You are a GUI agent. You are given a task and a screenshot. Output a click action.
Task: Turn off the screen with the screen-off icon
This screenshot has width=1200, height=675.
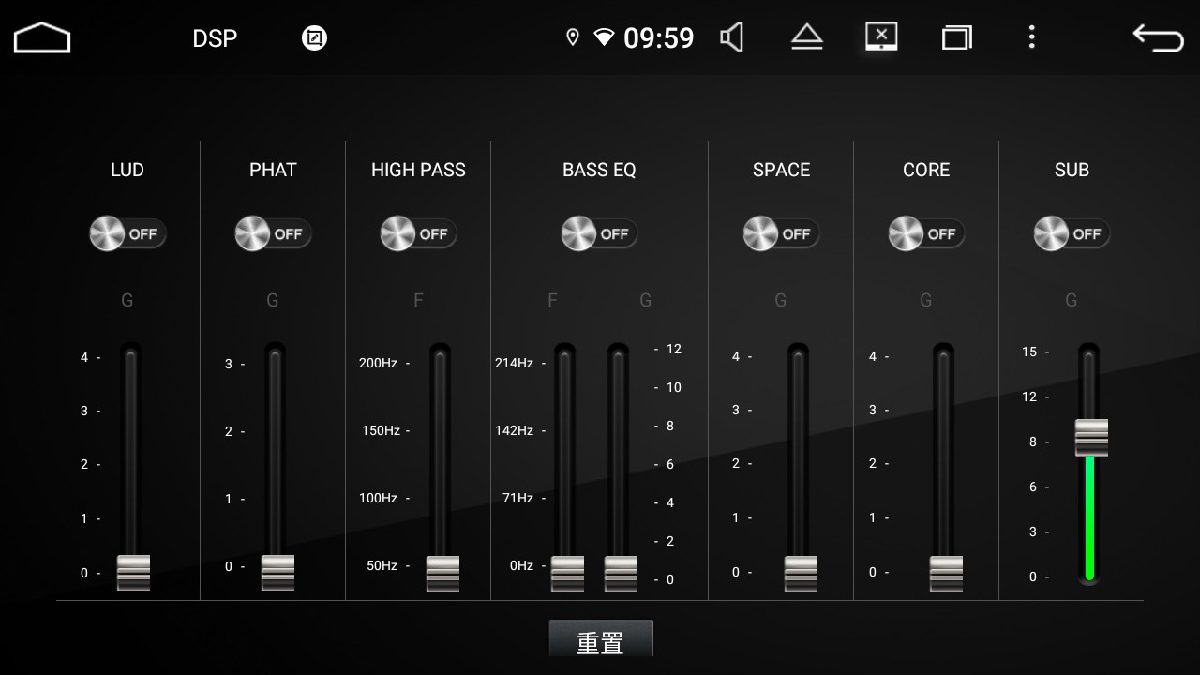(x=880, y=37)
